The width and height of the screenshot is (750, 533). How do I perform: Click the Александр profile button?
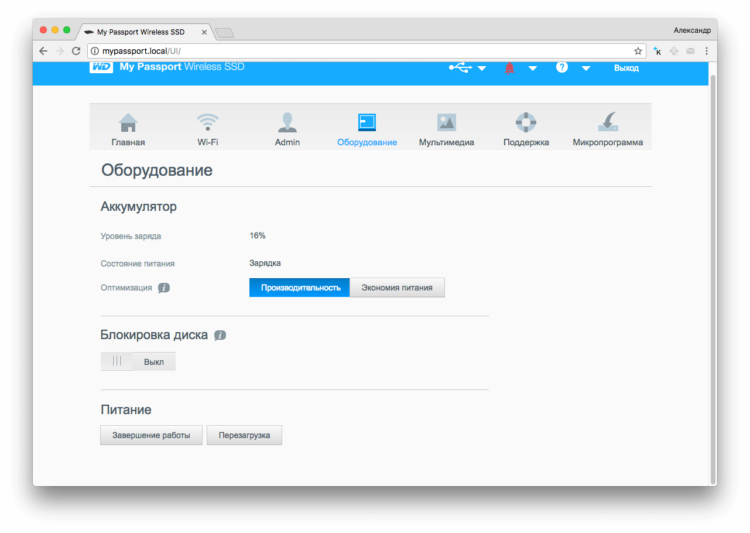692,30
